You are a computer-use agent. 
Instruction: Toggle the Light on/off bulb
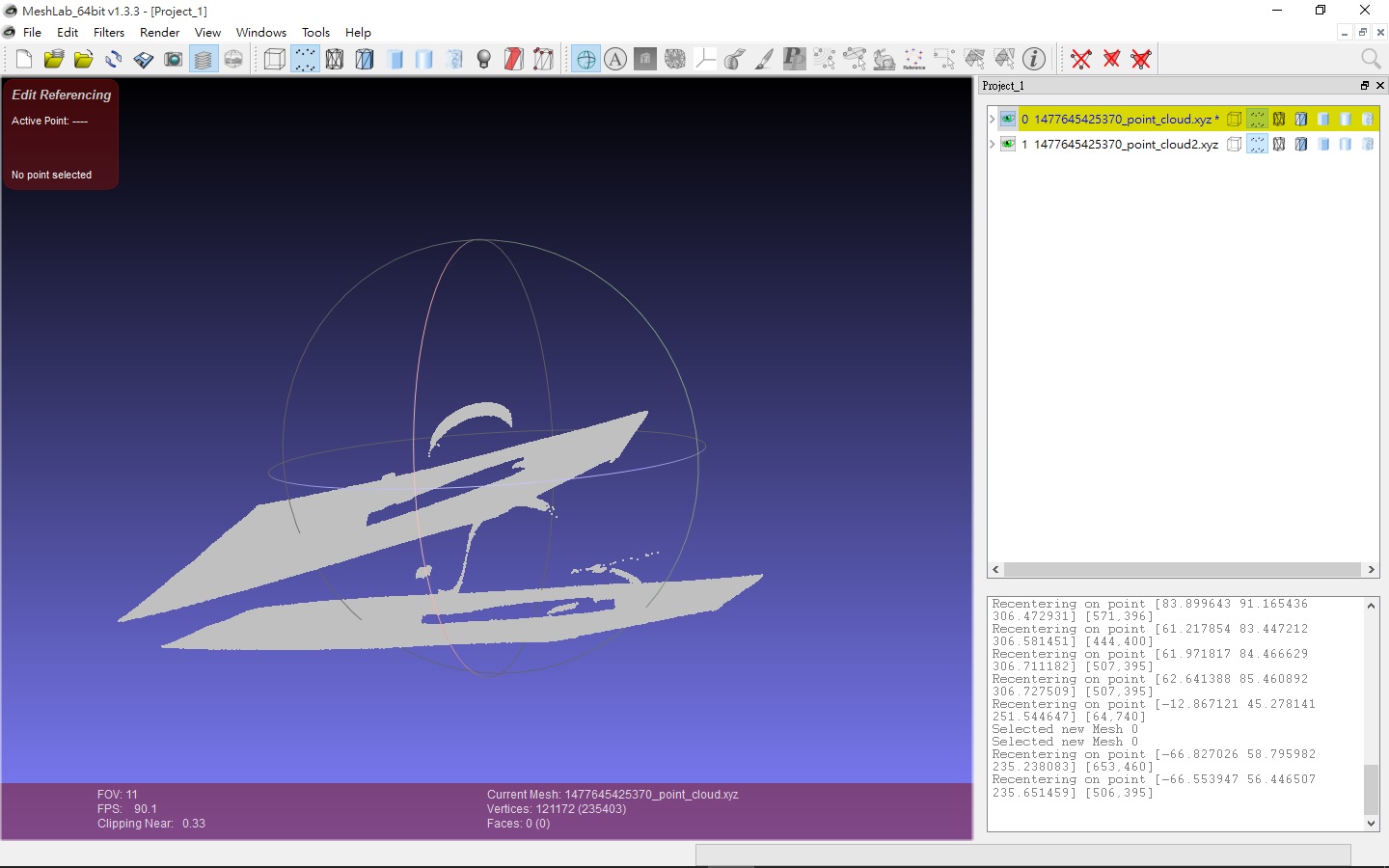pyautogui.click(x=484, y=60)
